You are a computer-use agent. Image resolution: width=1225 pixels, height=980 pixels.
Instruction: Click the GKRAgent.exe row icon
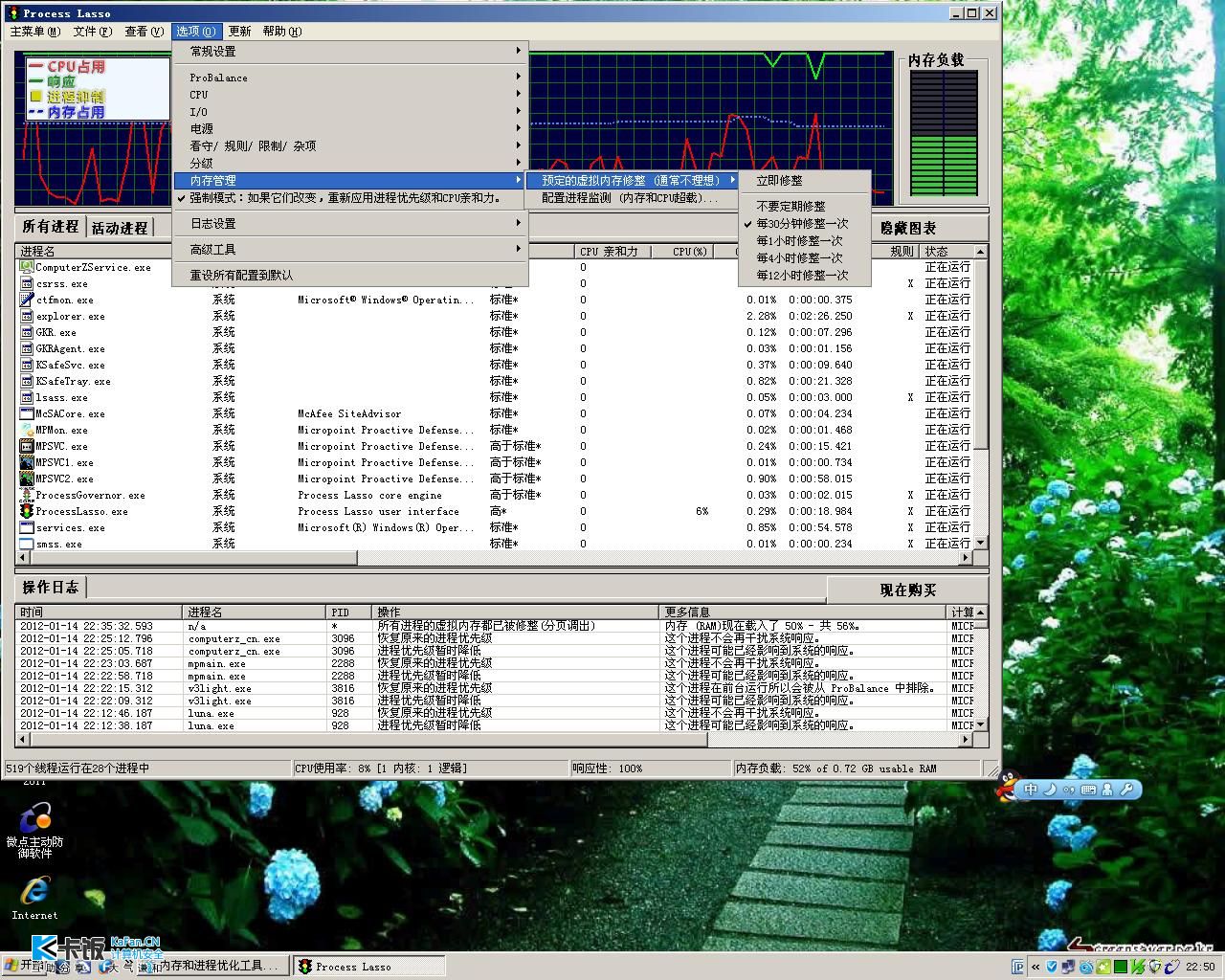(x=27, y=348)
